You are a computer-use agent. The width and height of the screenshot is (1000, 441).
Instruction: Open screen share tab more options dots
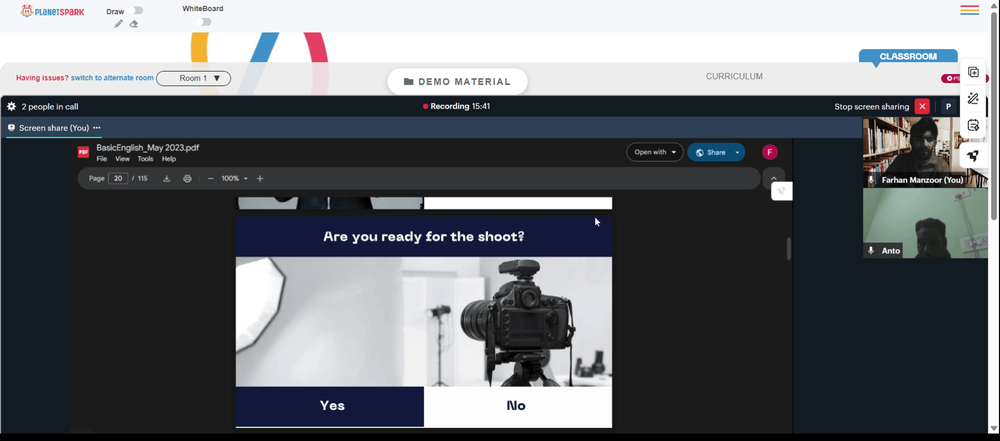(97, 128)
